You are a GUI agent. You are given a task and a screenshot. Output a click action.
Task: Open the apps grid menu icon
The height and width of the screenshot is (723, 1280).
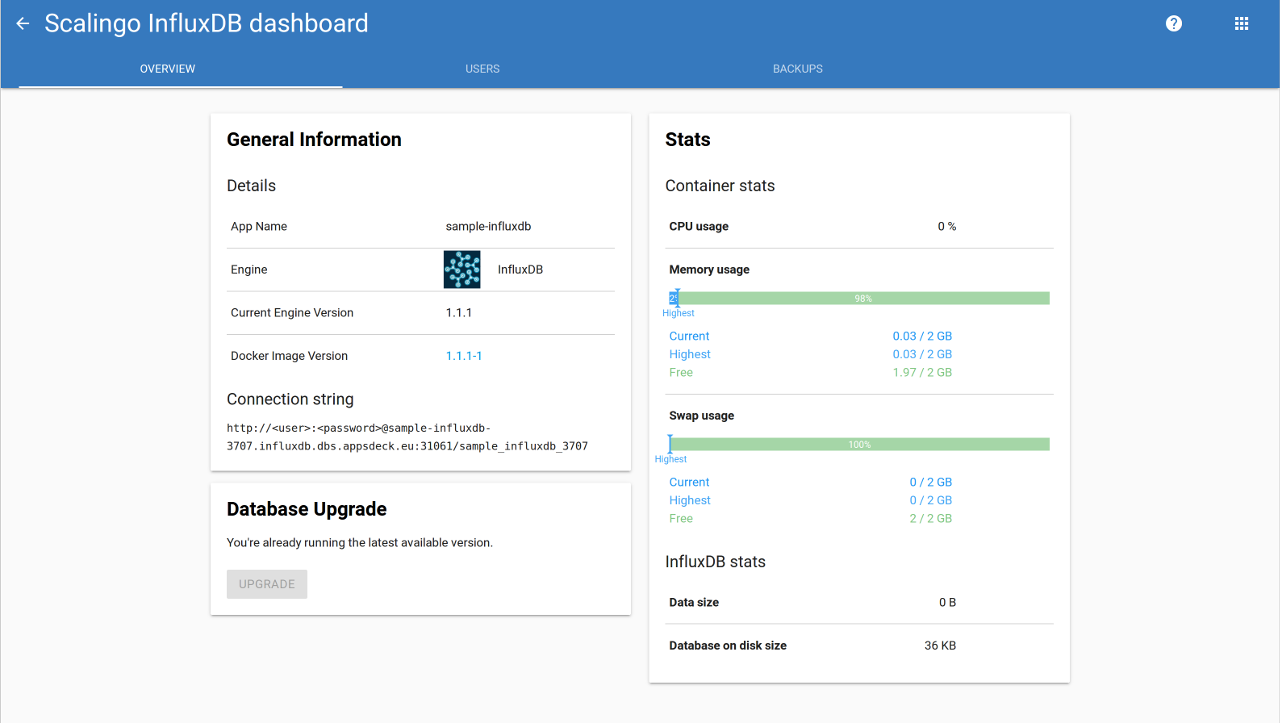[x=1242, y=23]
